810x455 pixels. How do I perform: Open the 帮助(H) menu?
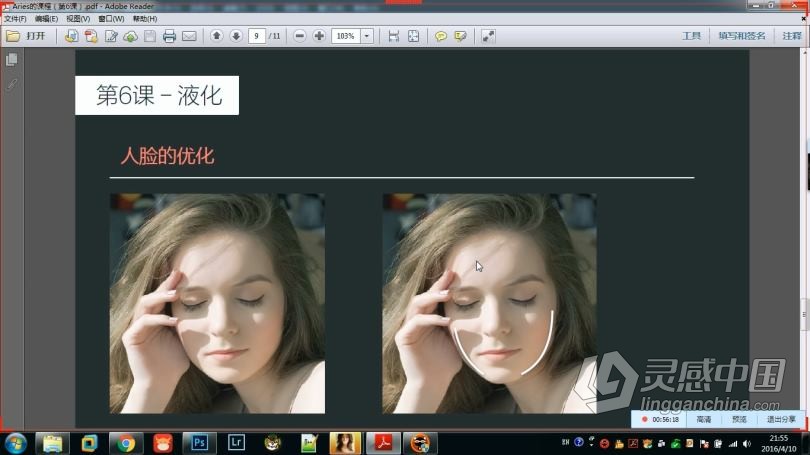(145, 19)
